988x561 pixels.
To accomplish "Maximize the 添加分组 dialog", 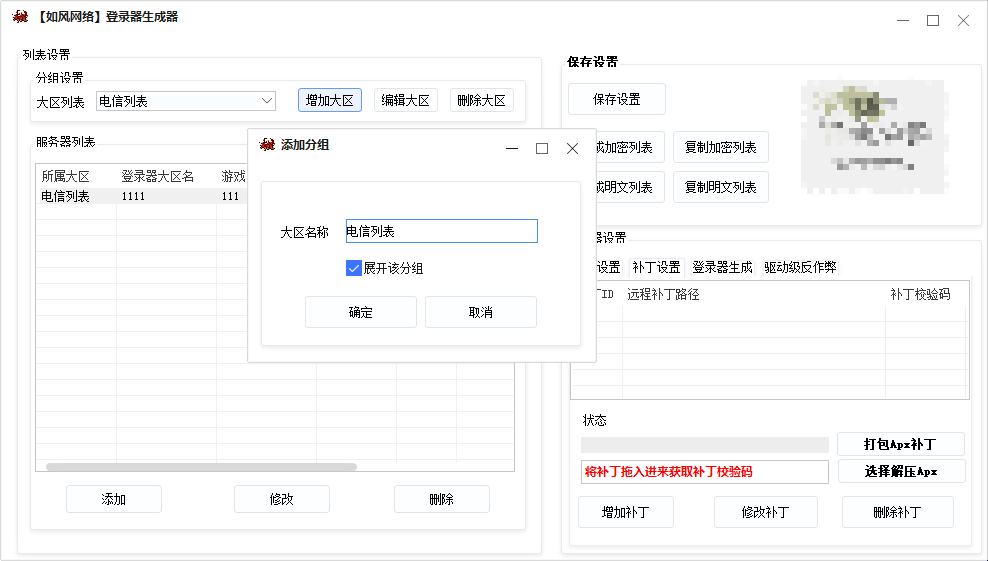I will coord(542,148).
